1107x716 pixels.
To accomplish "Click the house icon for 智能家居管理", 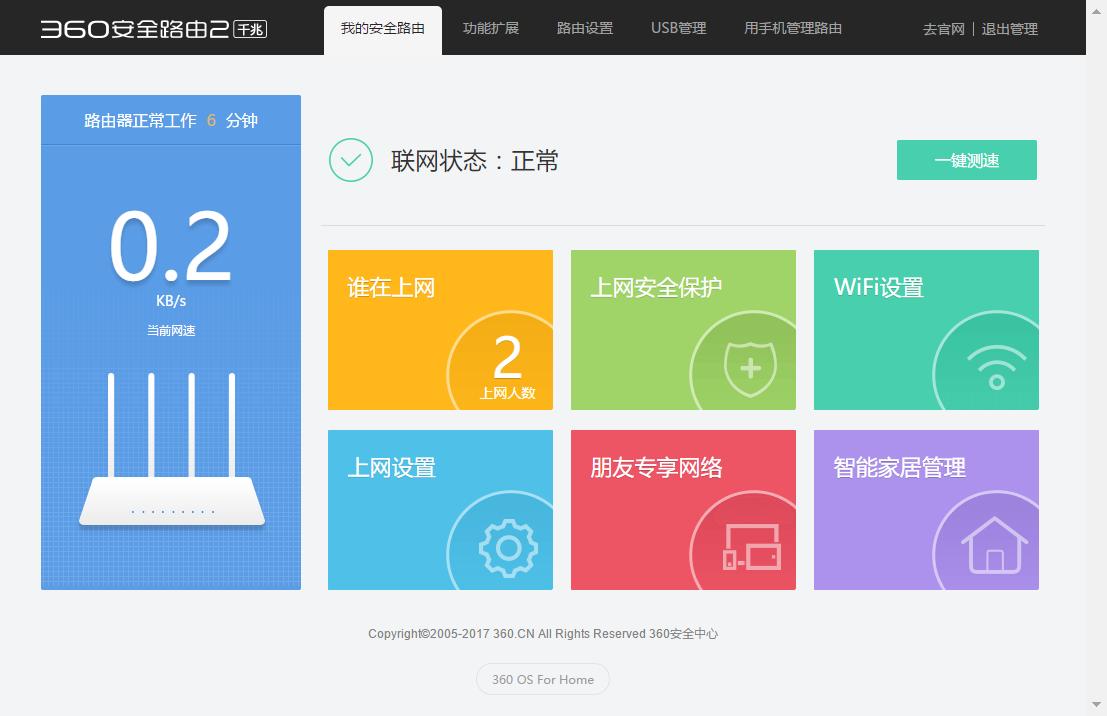I will pyautogui.click(x=993, y=548).
